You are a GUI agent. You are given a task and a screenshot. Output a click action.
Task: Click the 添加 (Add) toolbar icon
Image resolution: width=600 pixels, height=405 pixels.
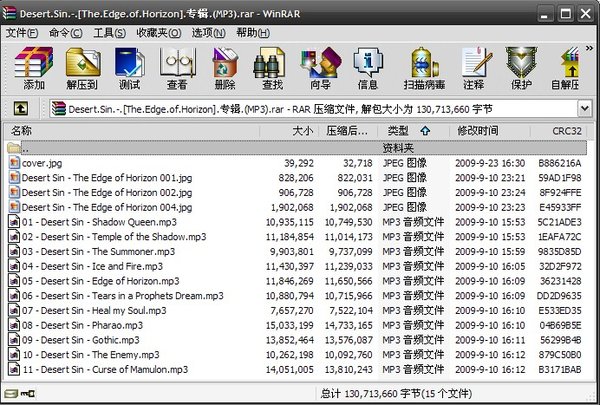pyautogui.click(x=34, y=68)
